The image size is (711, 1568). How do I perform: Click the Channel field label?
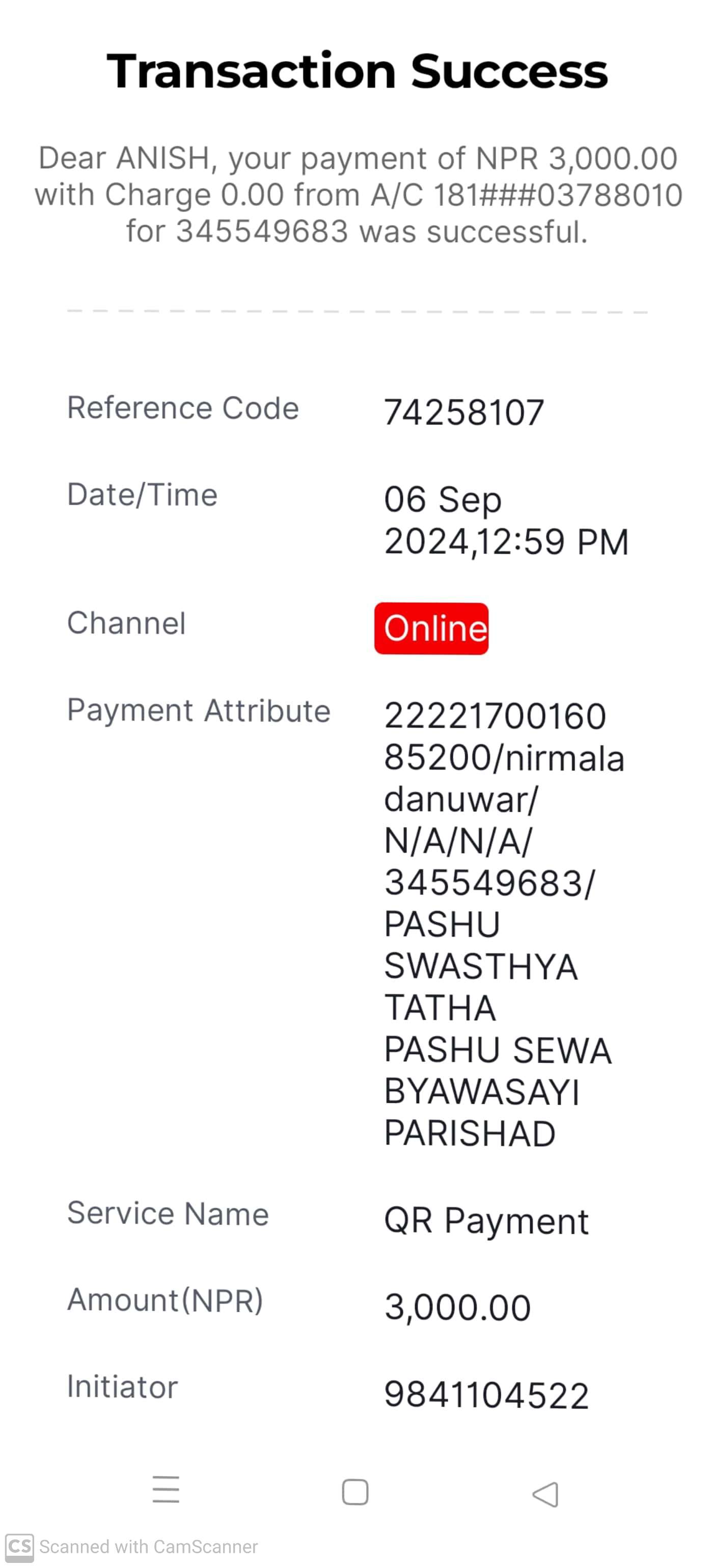point(126,623)
